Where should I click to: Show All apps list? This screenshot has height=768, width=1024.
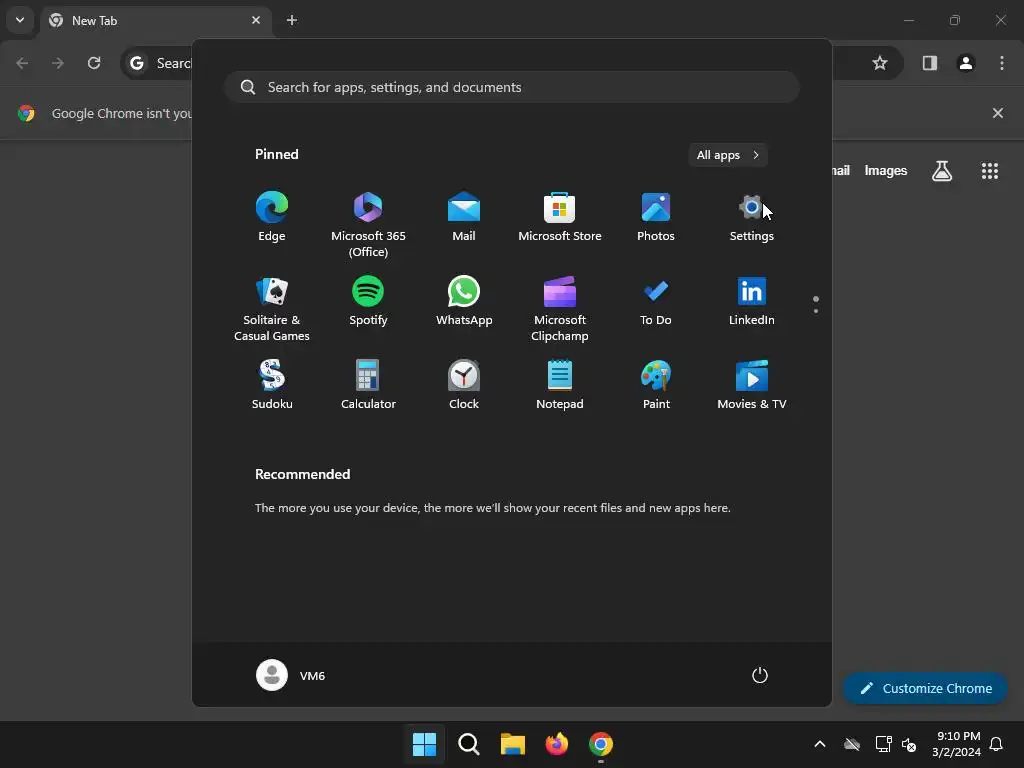click(728, 155)
